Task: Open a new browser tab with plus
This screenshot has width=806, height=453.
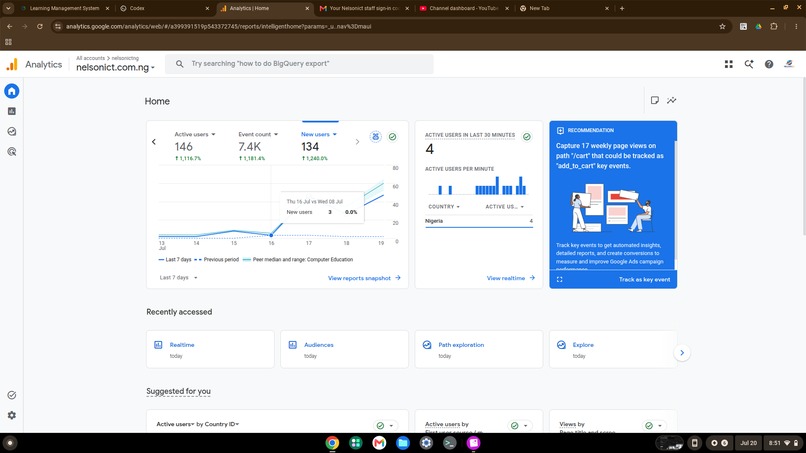Action: pyautogui.click(x=622, y=8)
